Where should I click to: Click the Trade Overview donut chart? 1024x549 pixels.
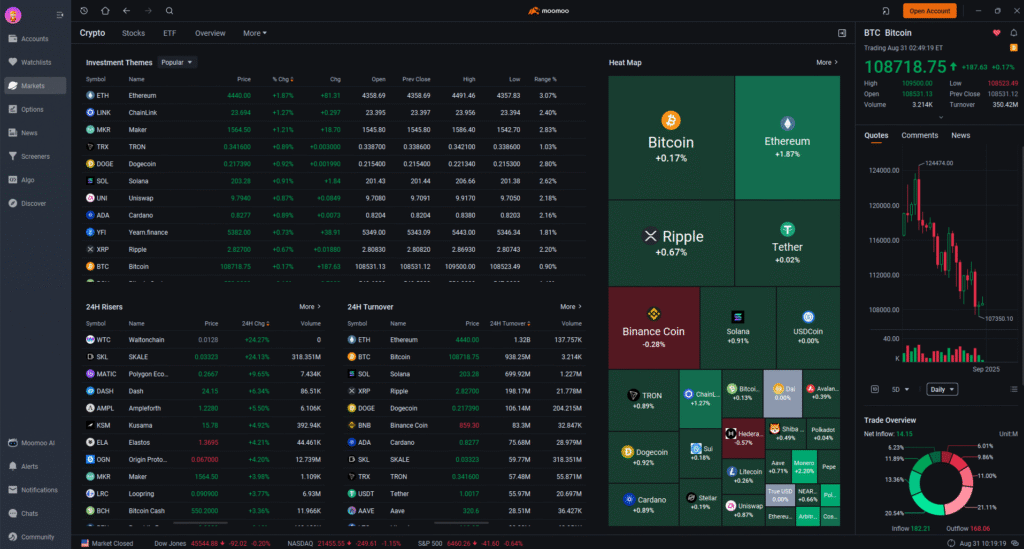pyautogui.click(x=941, y=483)
